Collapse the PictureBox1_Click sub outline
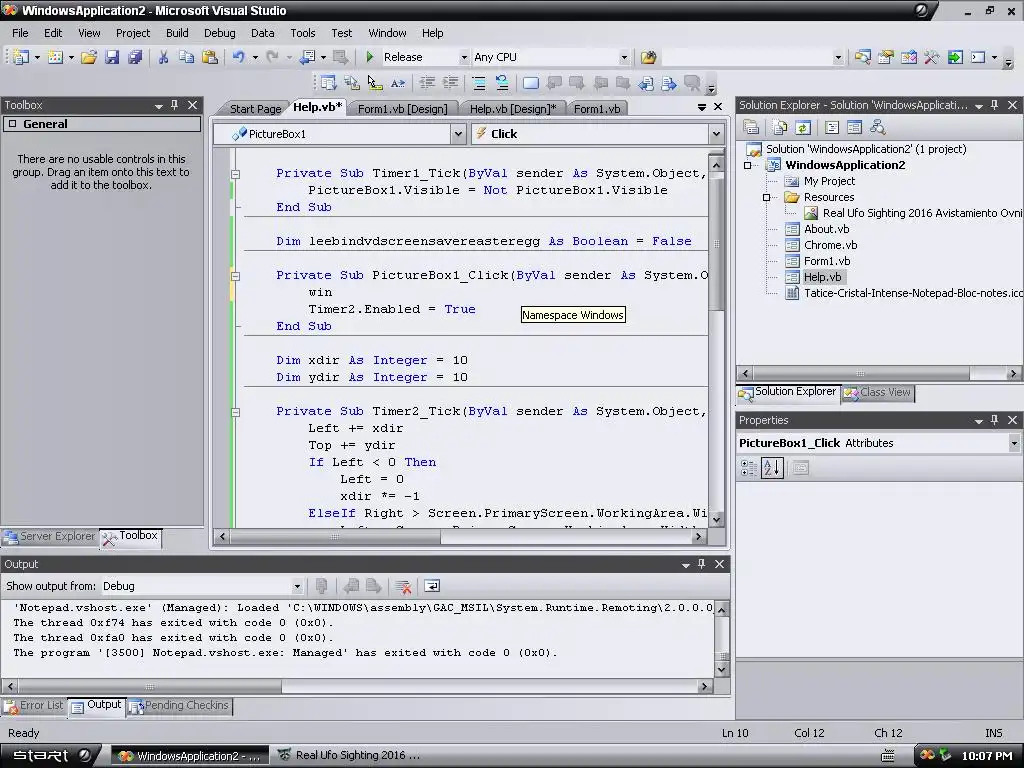1024x768 pixels. point(235,276)
